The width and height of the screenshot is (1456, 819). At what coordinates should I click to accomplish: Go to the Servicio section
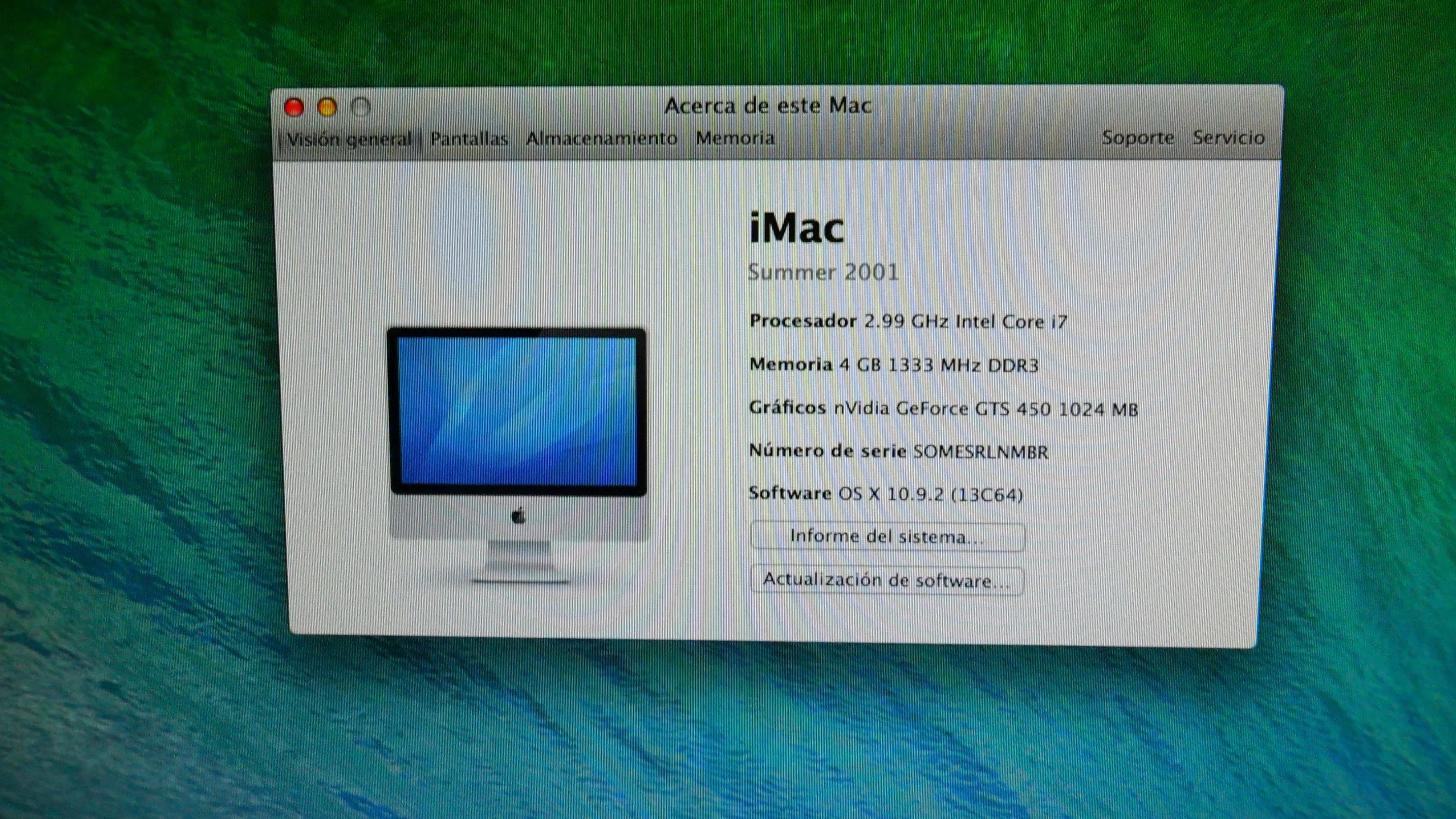pos(1229,137)
